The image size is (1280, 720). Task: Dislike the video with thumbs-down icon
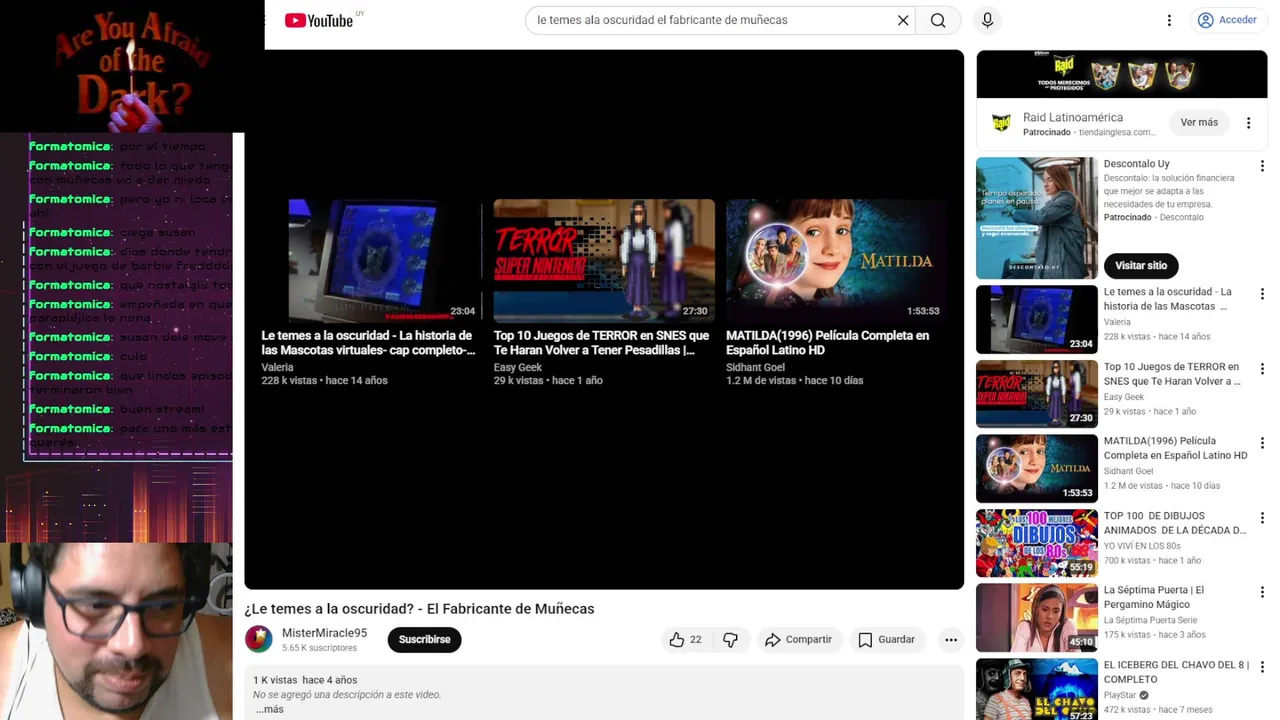731,640
